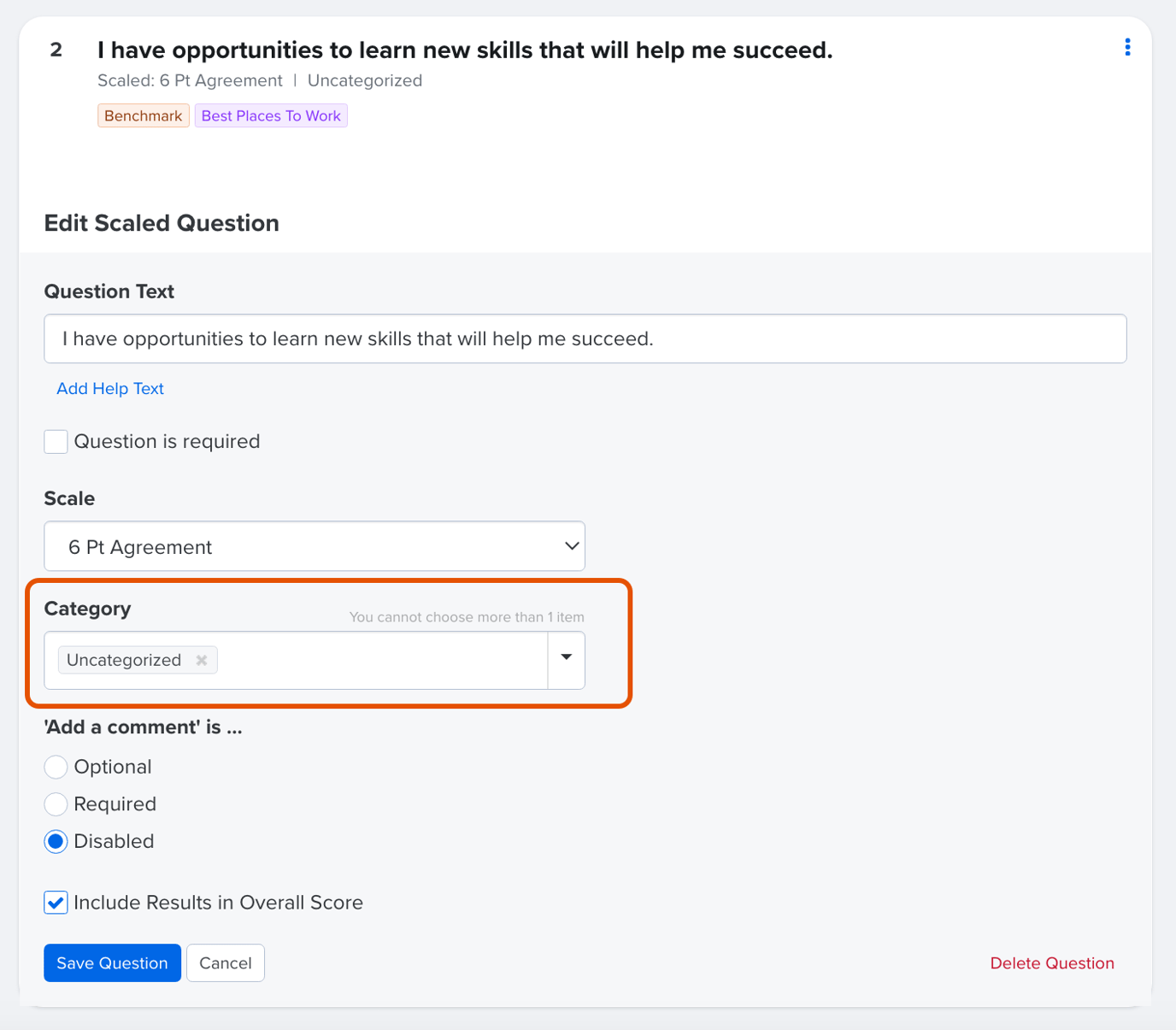Screen dimensions: 1176x1030
Task: Select the Best Places To Work tag
Action: point(270,115)
